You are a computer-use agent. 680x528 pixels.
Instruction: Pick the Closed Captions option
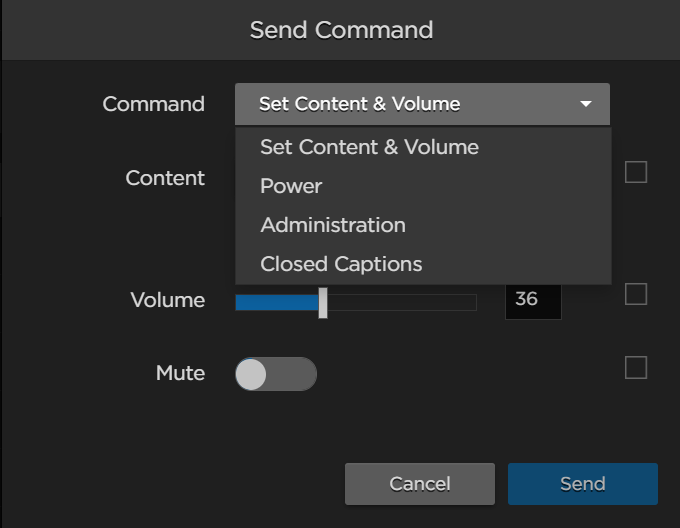341,264
